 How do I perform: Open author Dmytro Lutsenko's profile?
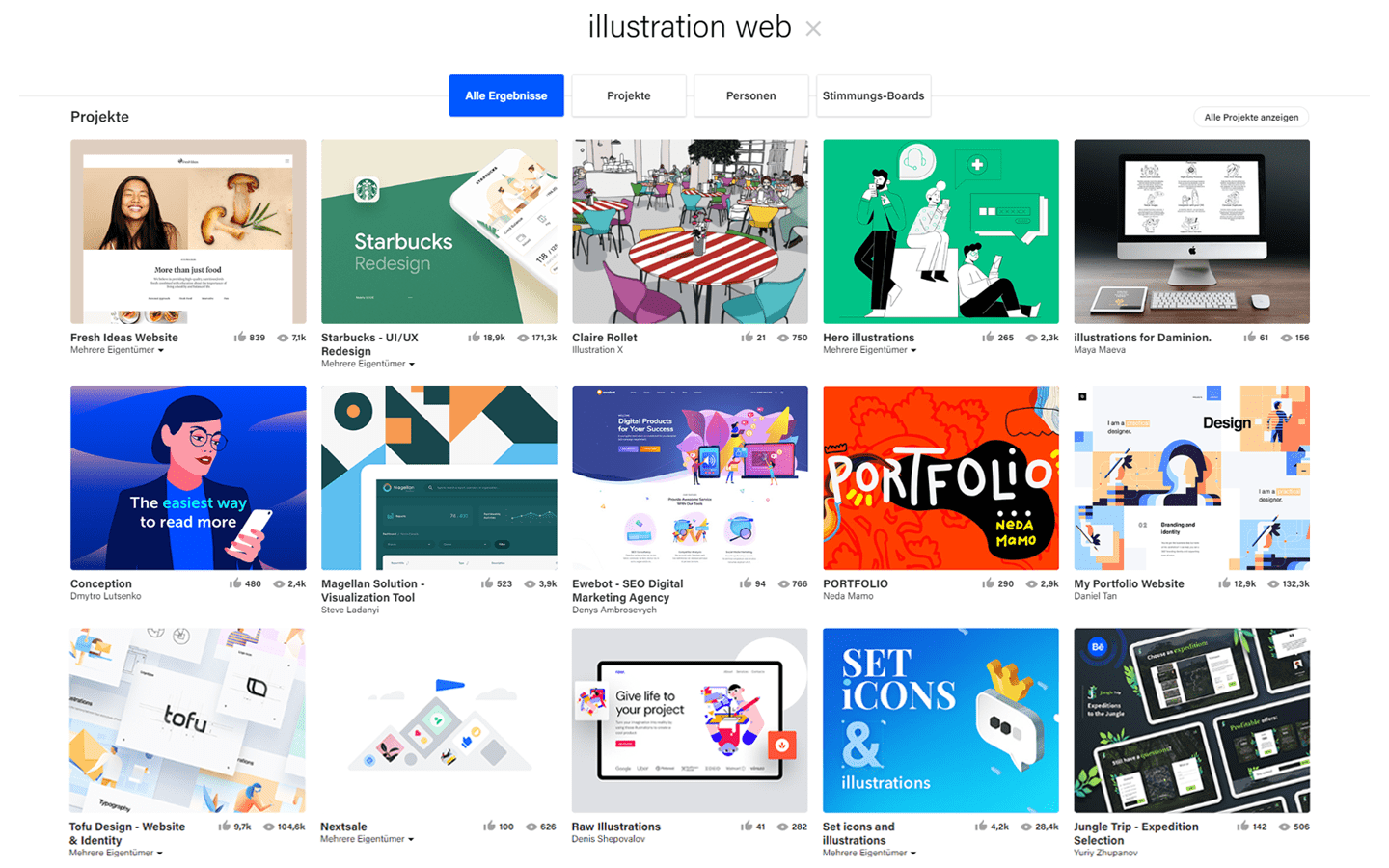105,596
